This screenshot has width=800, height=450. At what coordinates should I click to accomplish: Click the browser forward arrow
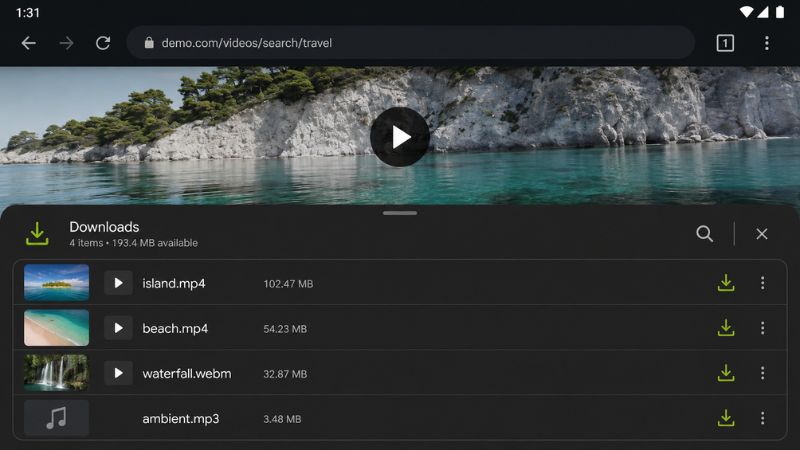(x=66, y=43)
